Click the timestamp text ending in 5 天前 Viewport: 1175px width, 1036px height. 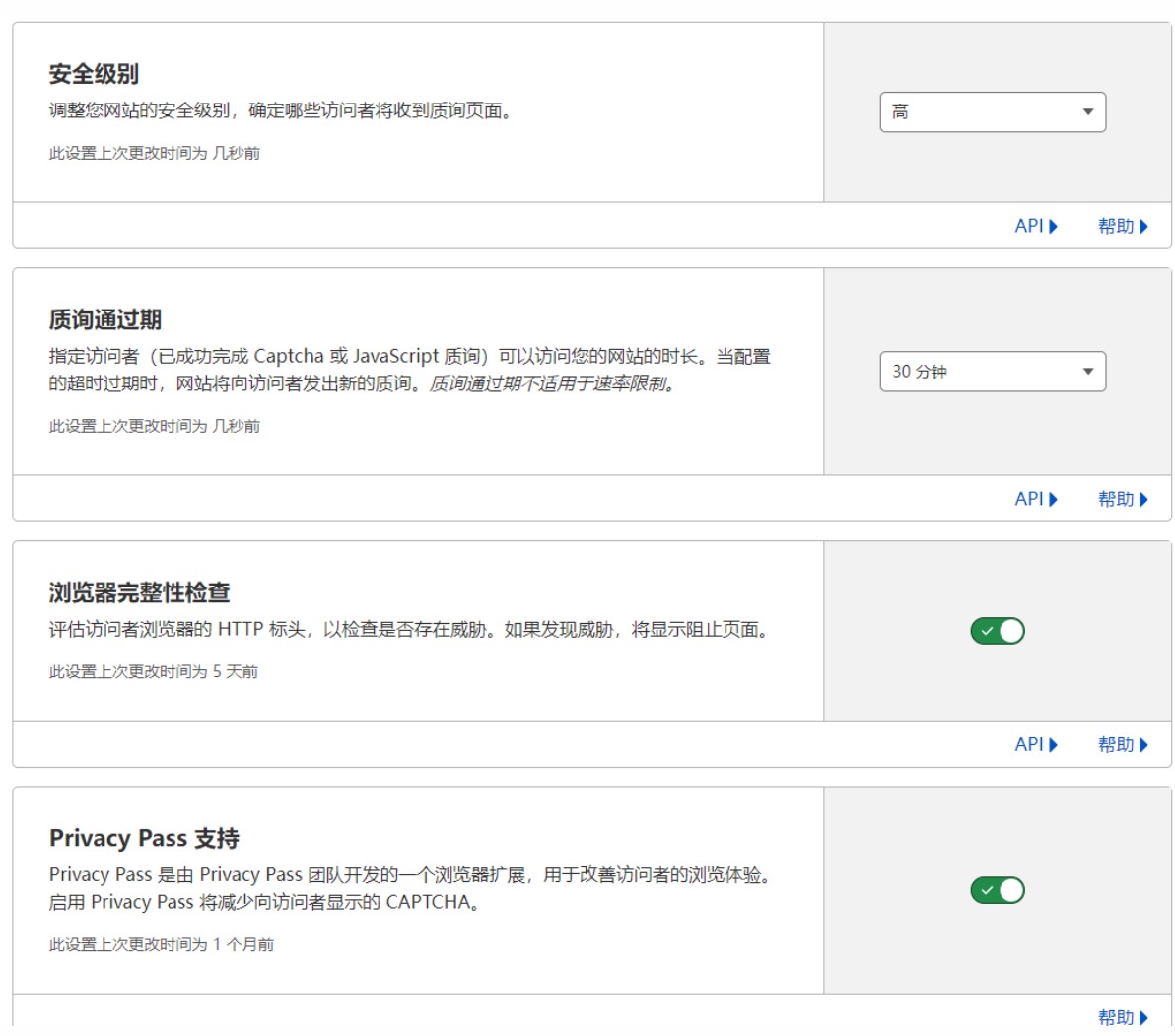coord(154,671)
